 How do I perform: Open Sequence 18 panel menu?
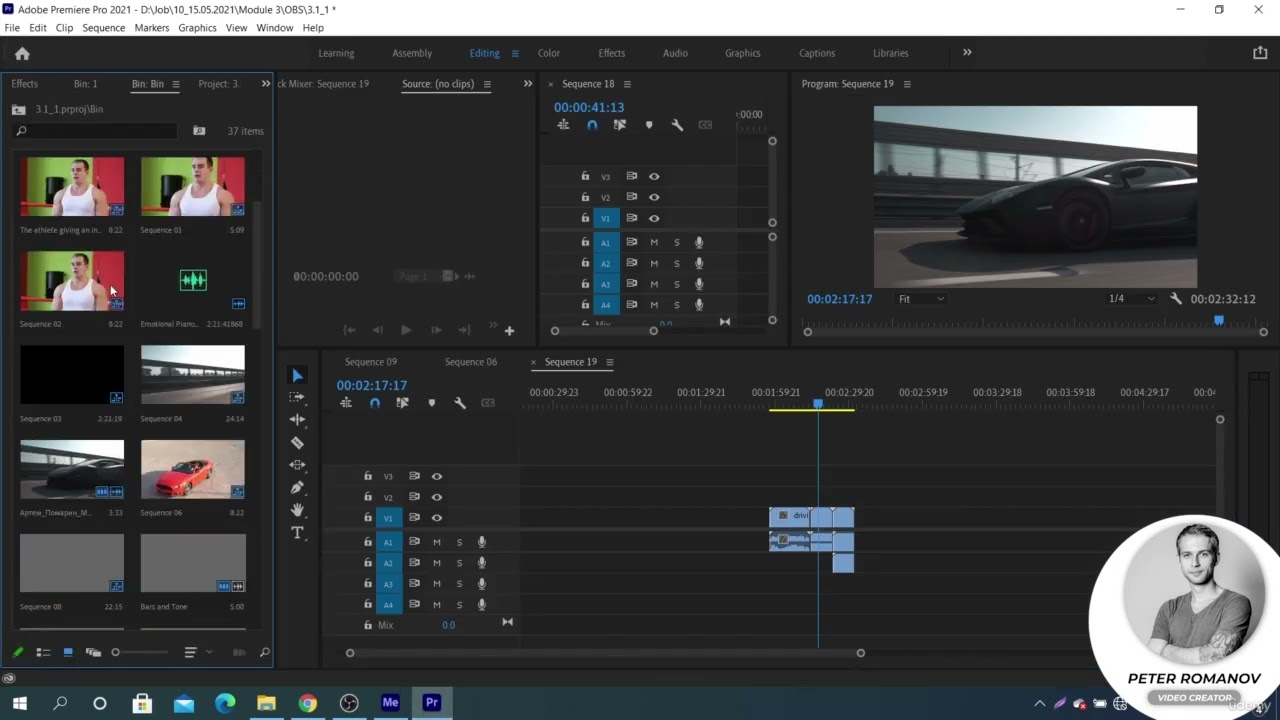(627, 84)
